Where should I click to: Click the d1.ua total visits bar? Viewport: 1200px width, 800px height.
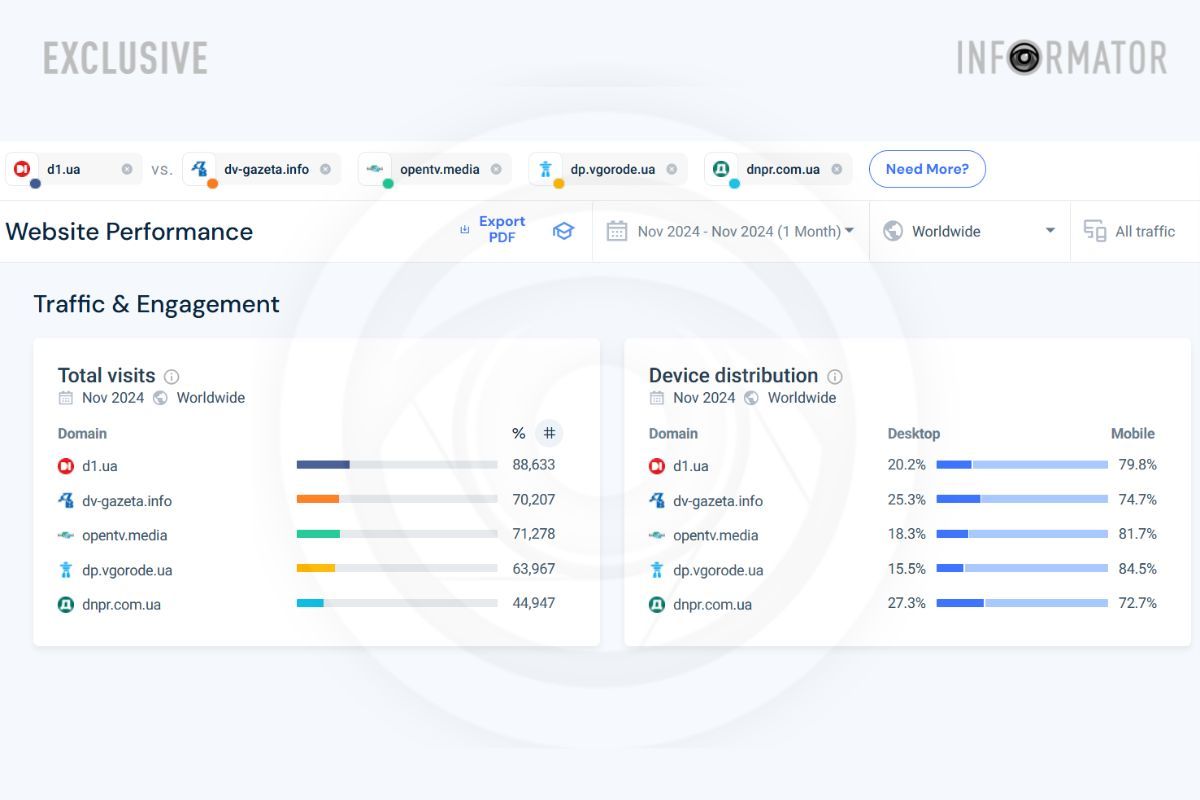click(x=397, y=465)
